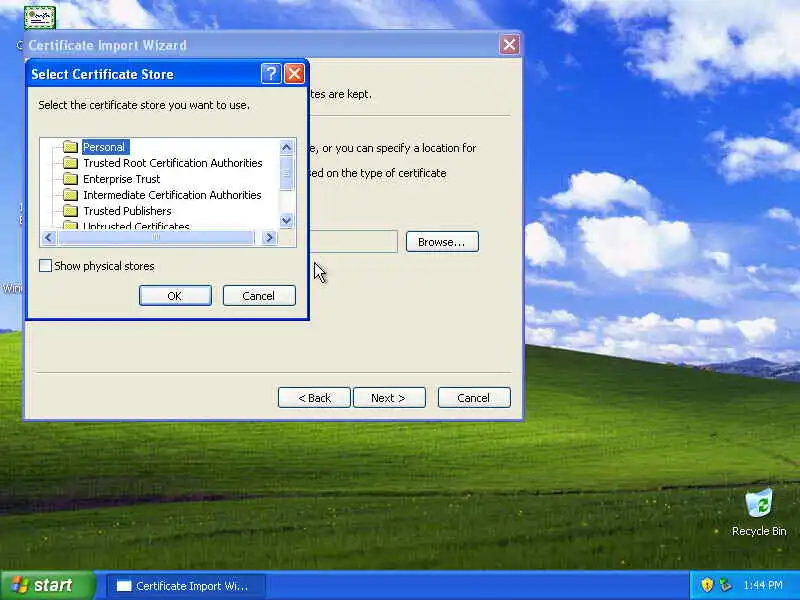Screen dimensions: 800x600
Task: Click the network connection tray icon
Action: [x=725, y=585]
